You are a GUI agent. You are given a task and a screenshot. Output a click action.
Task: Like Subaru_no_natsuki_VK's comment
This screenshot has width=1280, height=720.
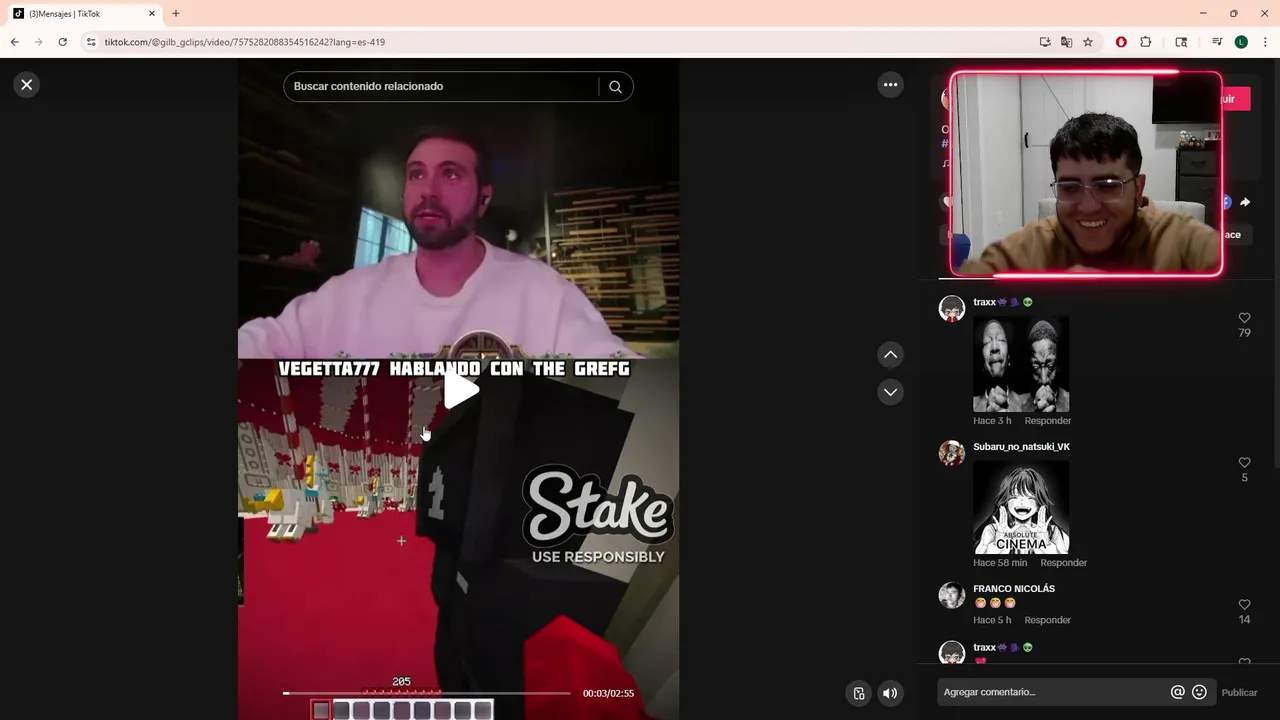(1244, 463)
